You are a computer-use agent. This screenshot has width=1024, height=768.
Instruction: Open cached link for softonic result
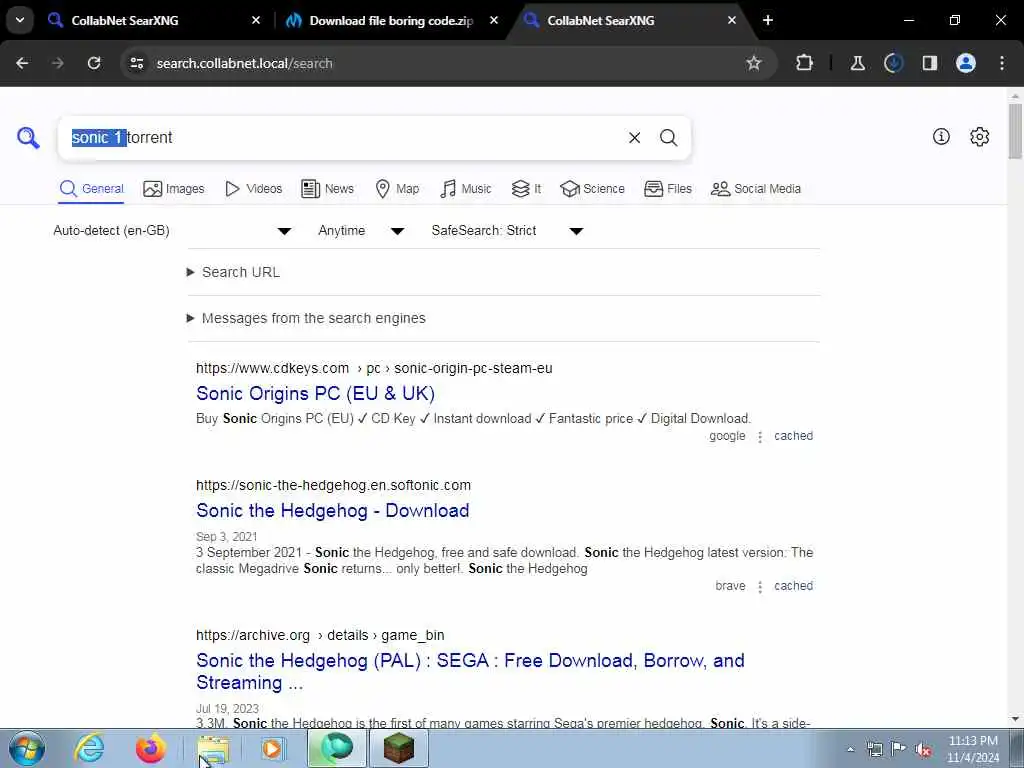pos(793,586)
